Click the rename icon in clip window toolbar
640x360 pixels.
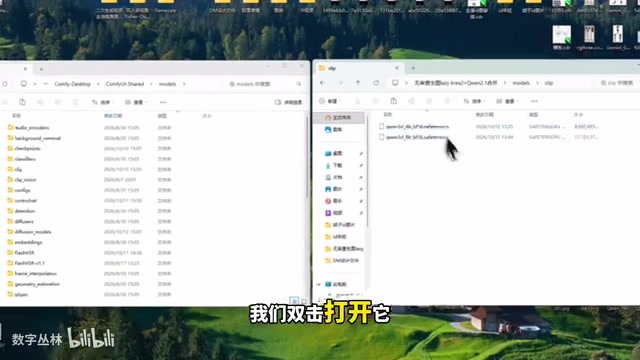tap(411, 101)
